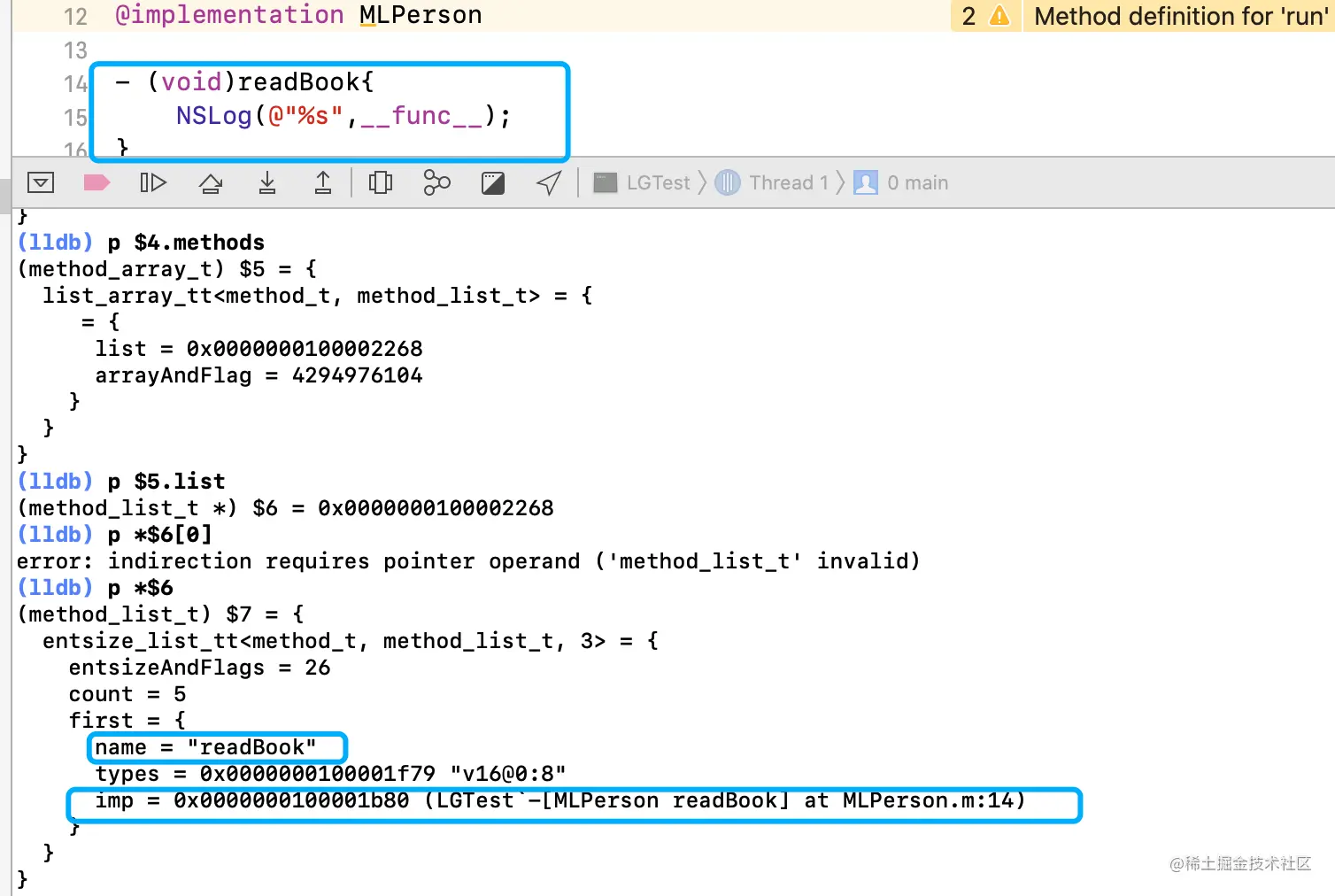Click the imp address console line

[x=559, y=799]
